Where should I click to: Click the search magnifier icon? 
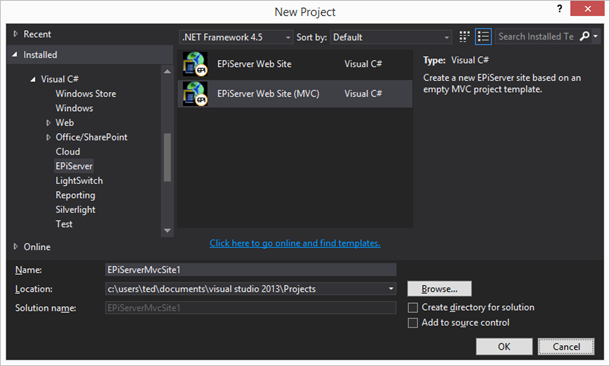click(x=585, y=36)
